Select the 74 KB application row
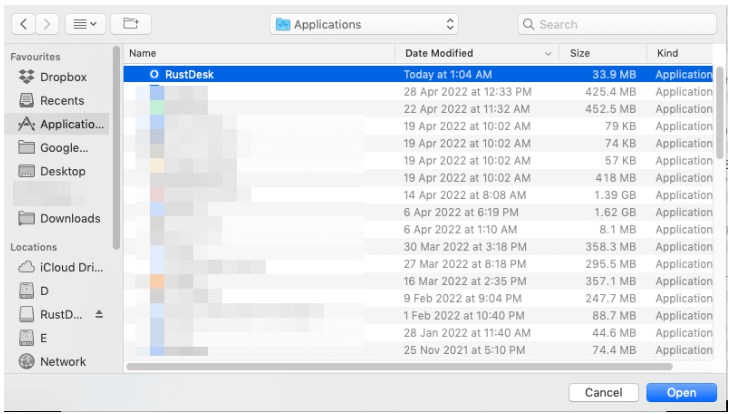734x414 pixels. pyautogui.click(x=418, y=144)
